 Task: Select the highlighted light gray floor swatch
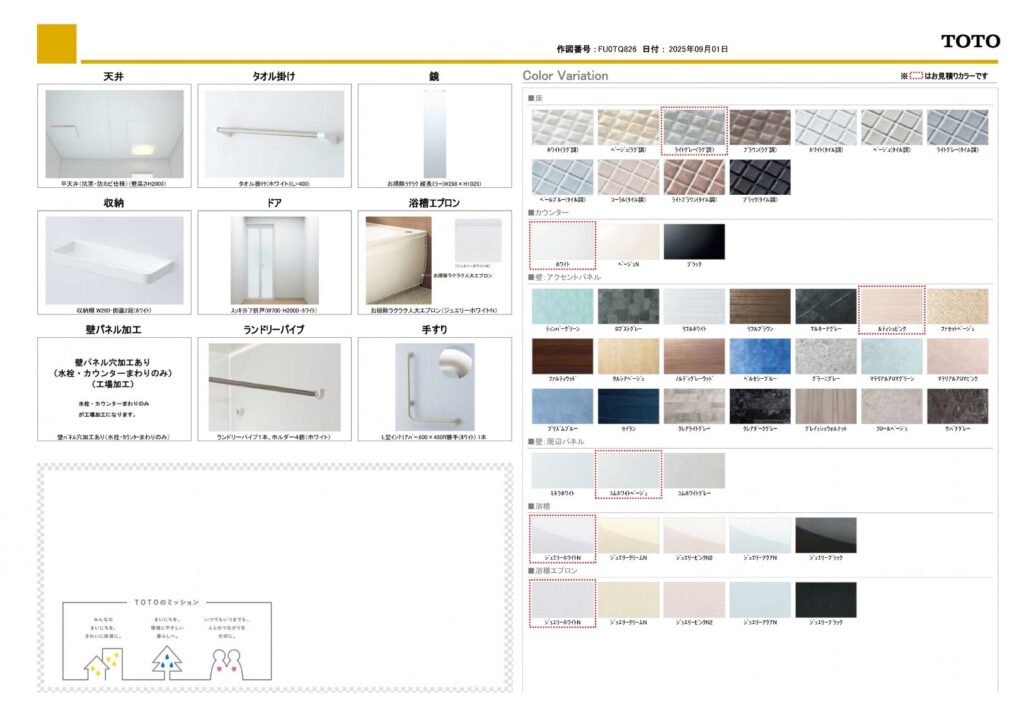coord(694,127)
